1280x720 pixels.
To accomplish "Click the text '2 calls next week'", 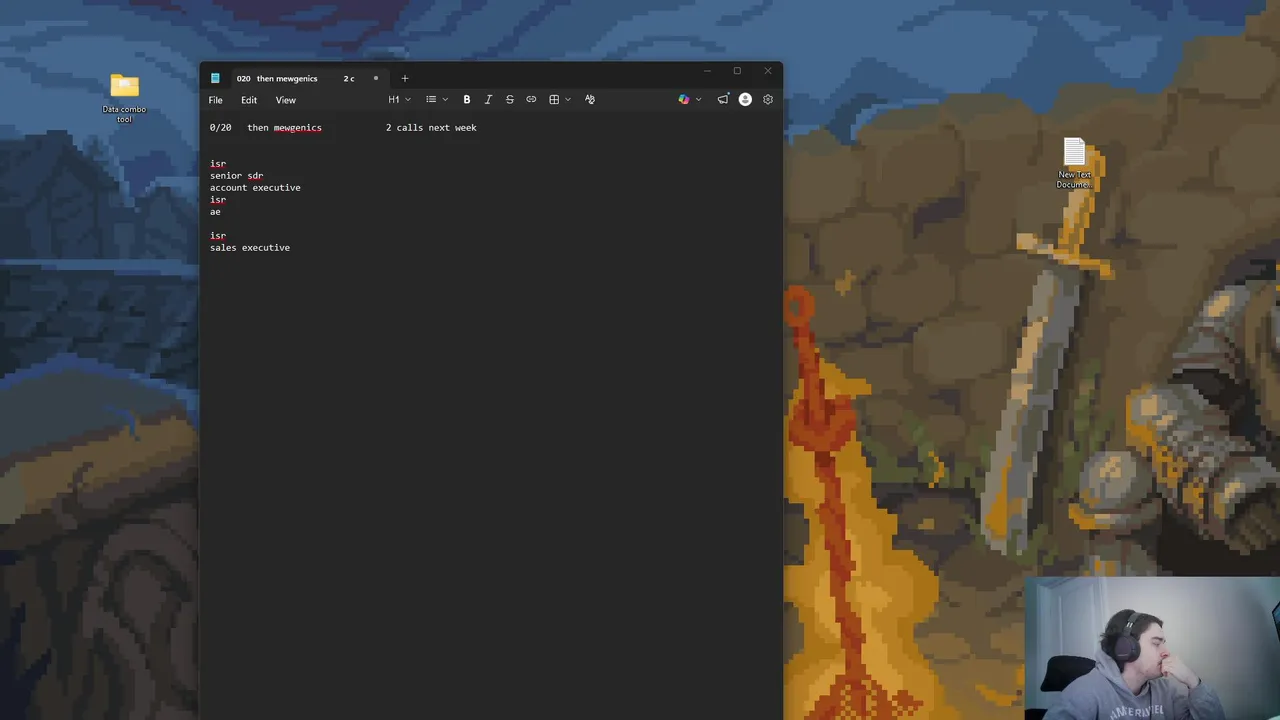I will point(431,128).
